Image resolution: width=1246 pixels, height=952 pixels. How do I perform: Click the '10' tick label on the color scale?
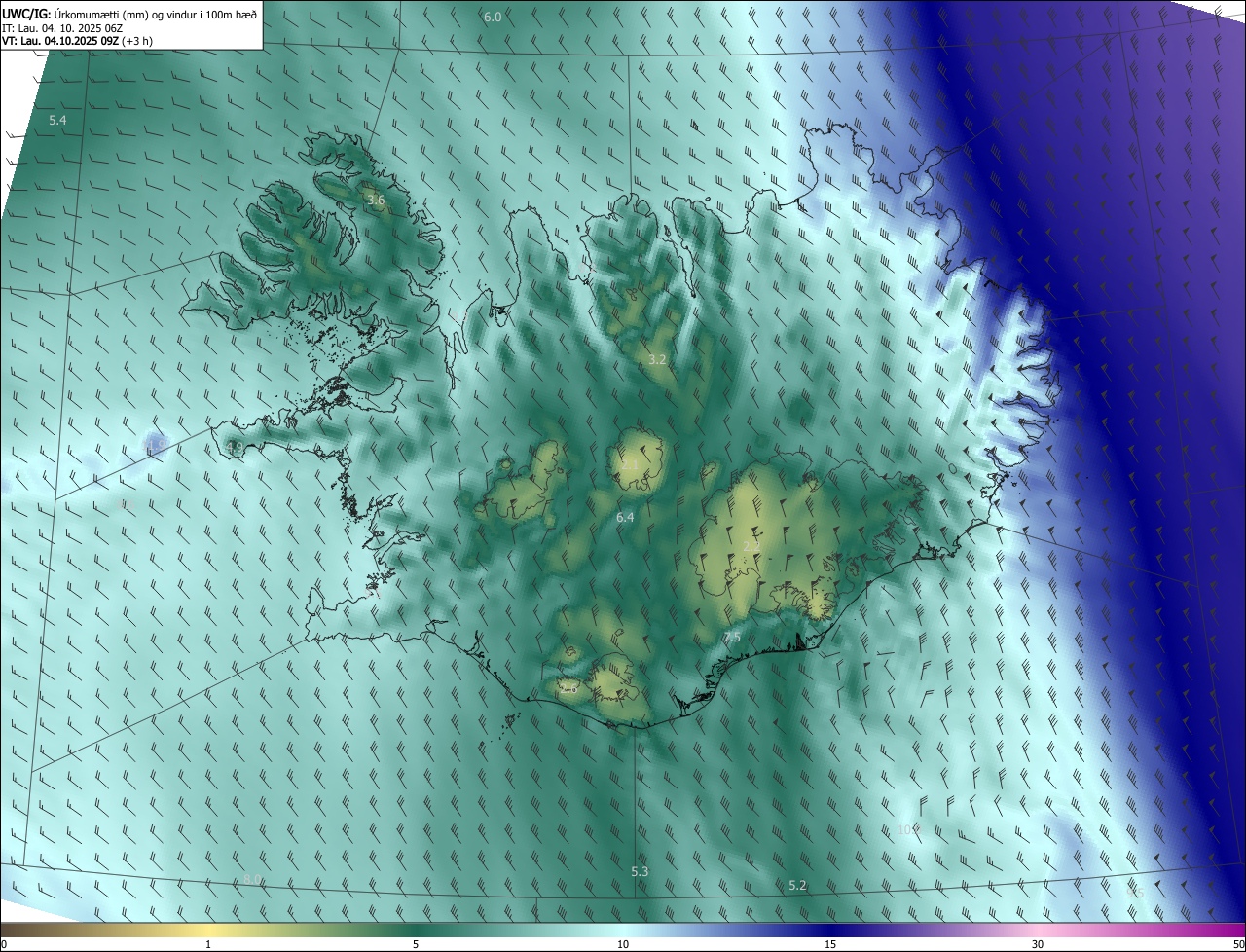tap(623, 944)
